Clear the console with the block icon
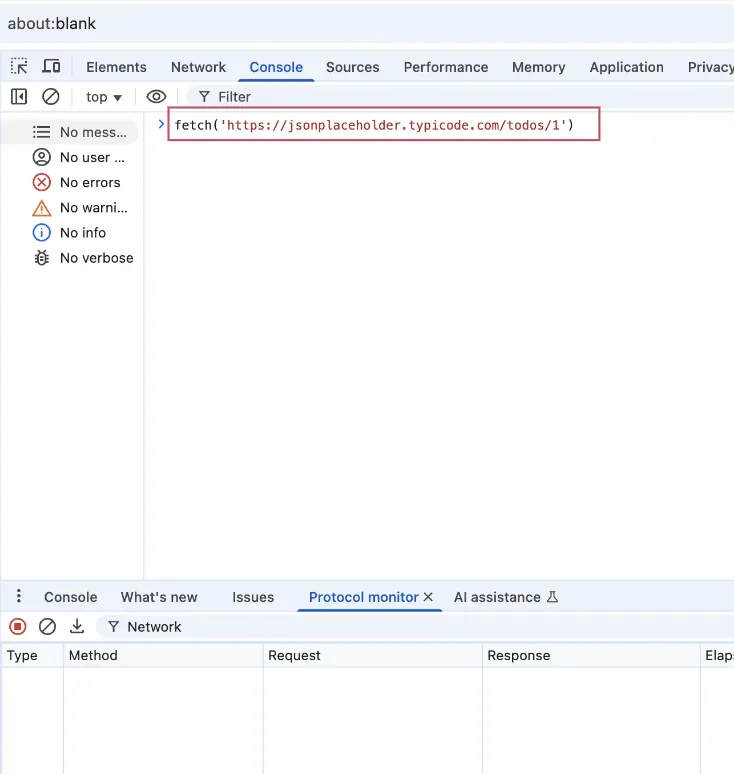 (x=50, y=97)
